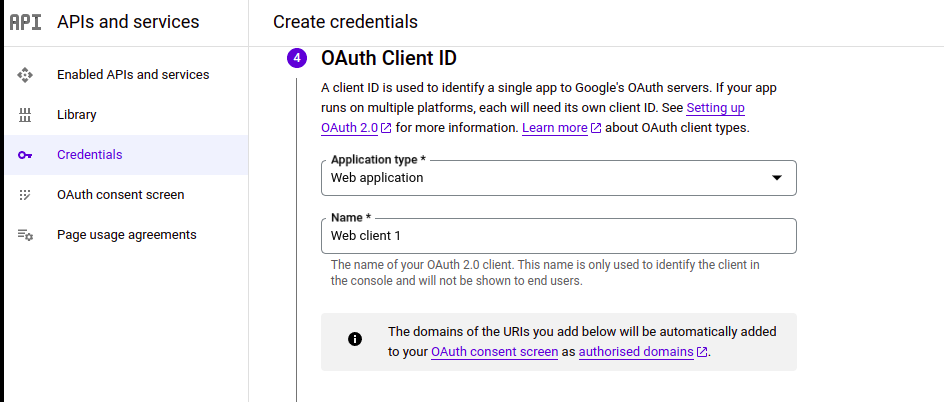This screenshot has width=944, height=402.
Task: Click the Page usage agreements icon
Action: click(26, 235)
